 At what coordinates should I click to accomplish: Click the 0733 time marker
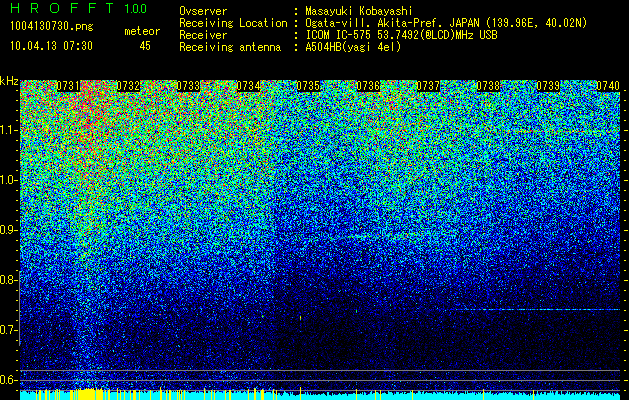point(188,86)
